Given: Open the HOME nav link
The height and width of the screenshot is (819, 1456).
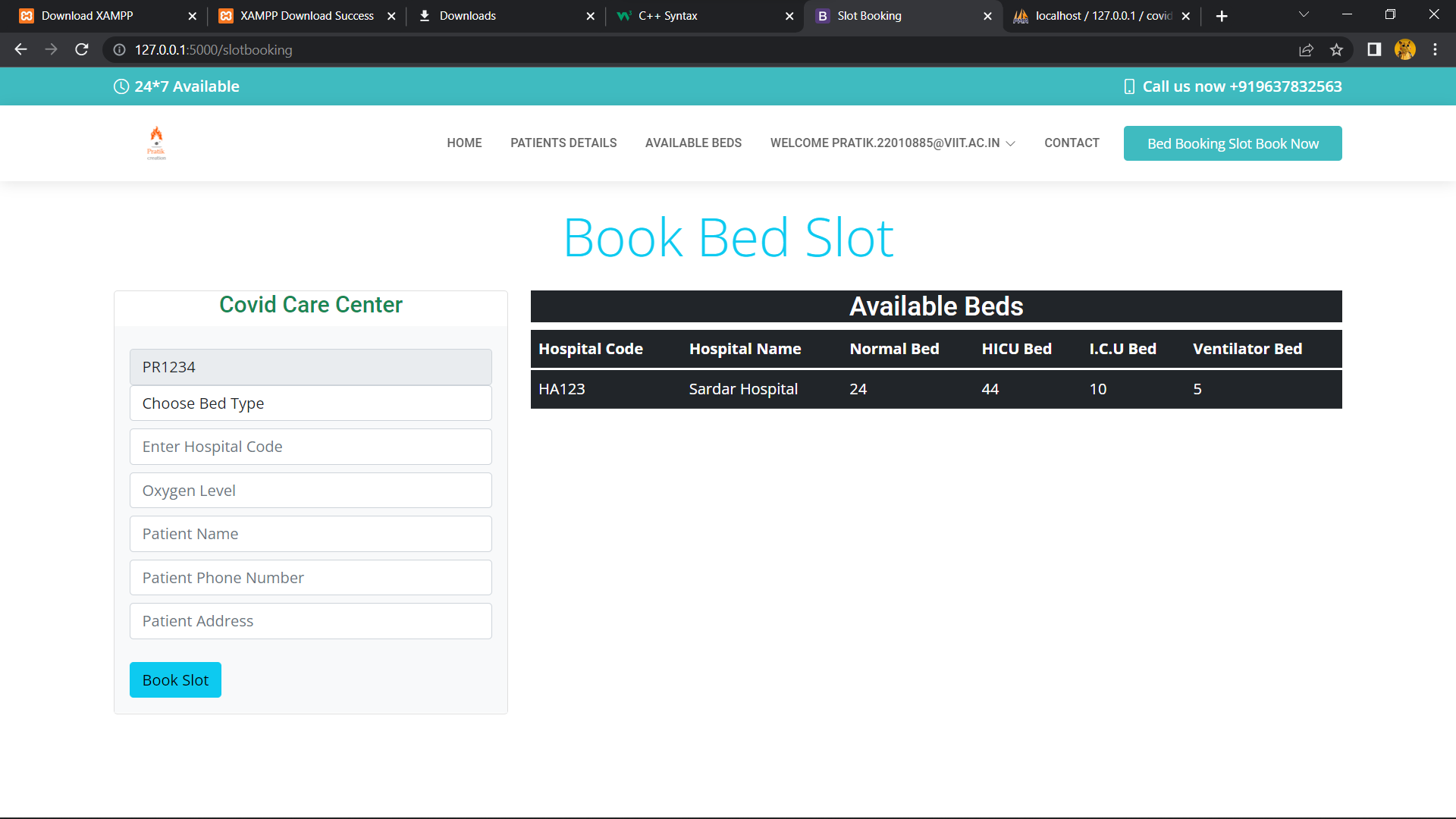Looking at the screenshot, I should (x=464, y=143).
